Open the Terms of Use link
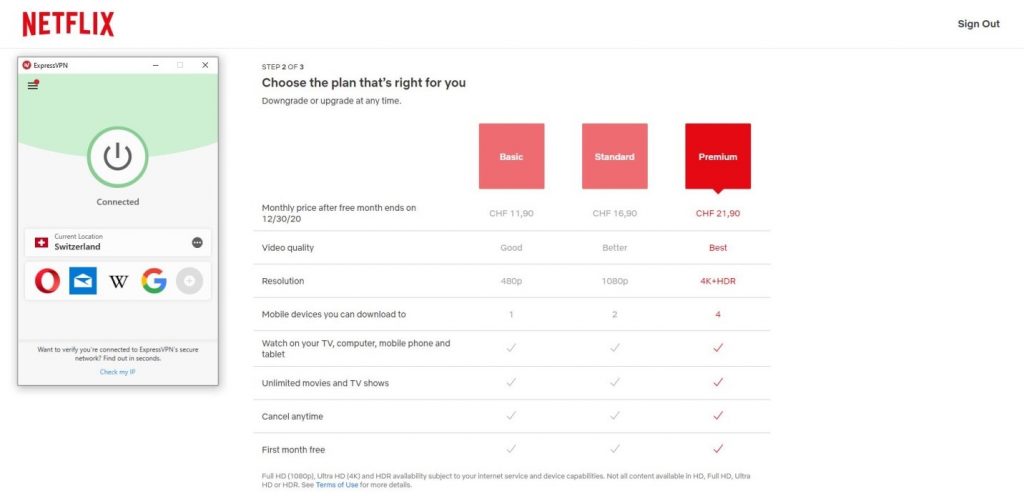Viewport: 1024px width, 496px height. [337, 486]
